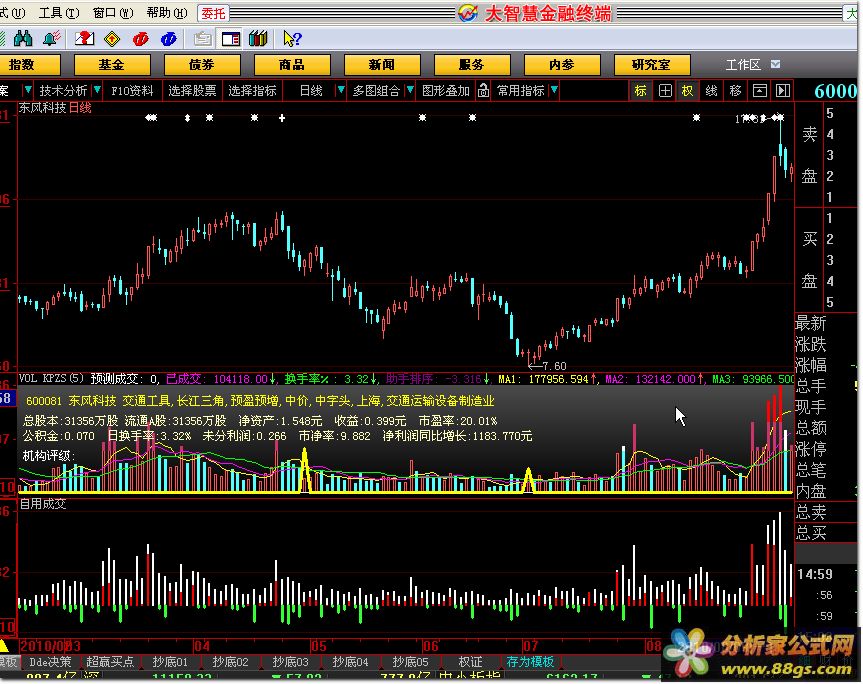Click the 大智慧 logo icon in title bar

[x=468, y=13]
